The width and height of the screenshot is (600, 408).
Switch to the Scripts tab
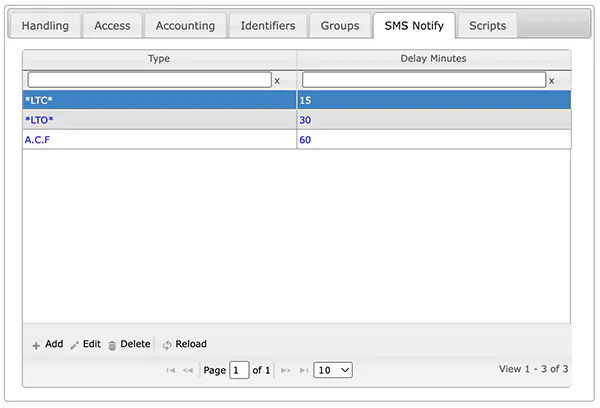pyautogui.click(x=488, y=26)
